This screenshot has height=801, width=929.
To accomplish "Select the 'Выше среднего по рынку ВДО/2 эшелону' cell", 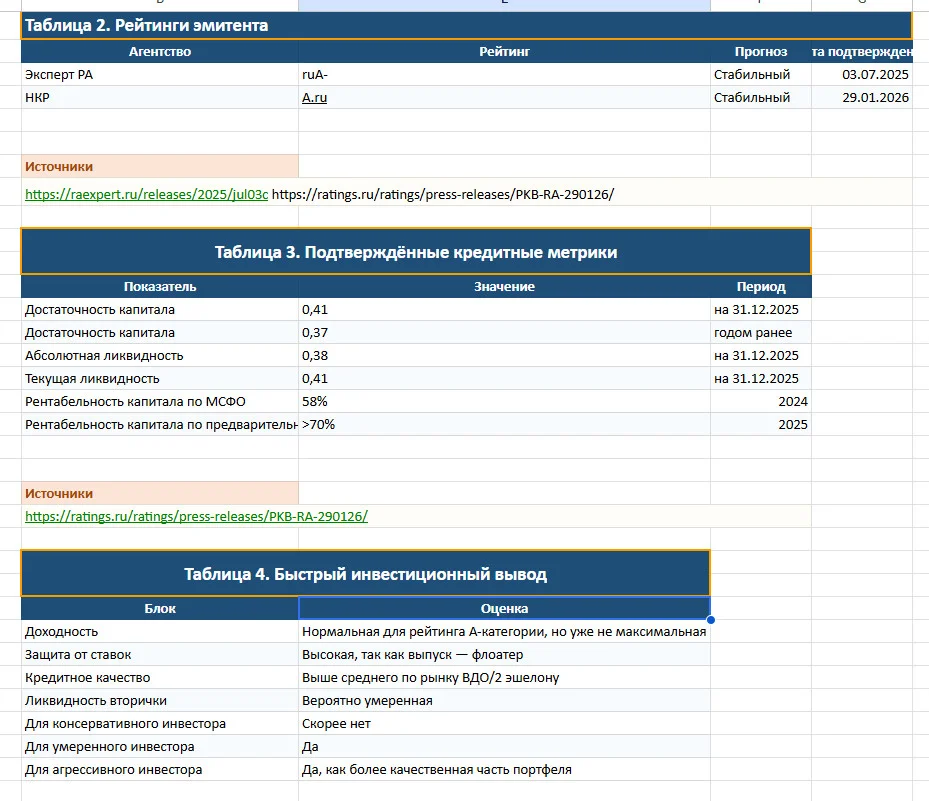I will tap(504, 678).
